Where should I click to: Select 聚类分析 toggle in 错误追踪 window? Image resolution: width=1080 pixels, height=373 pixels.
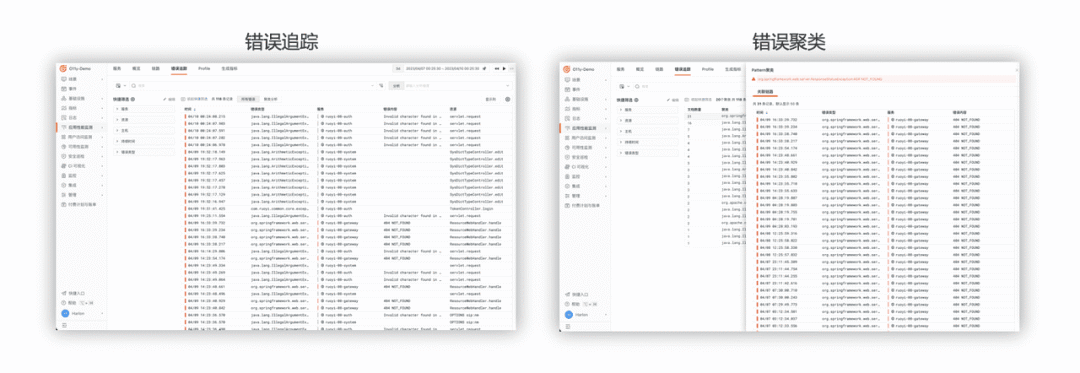[x=270, y=99]
